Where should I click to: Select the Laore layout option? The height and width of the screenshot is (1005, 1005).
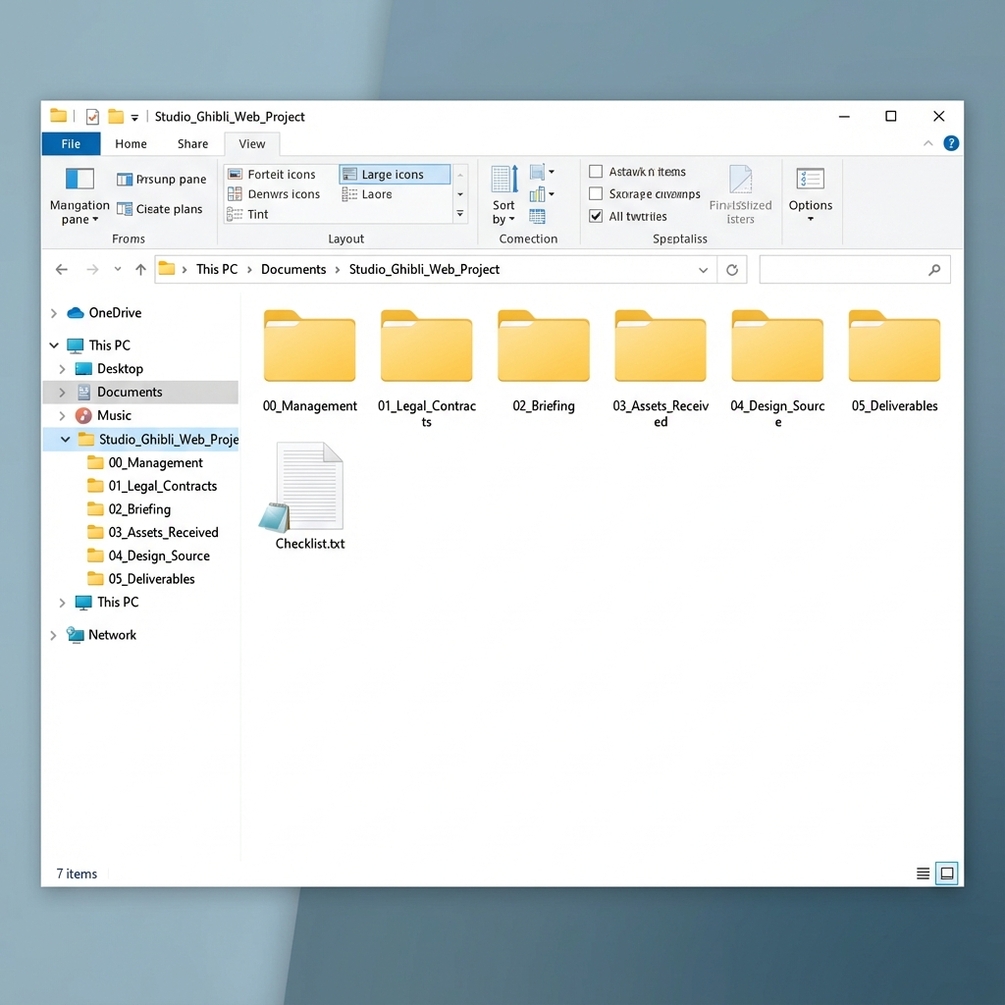(x=367, y=194)
